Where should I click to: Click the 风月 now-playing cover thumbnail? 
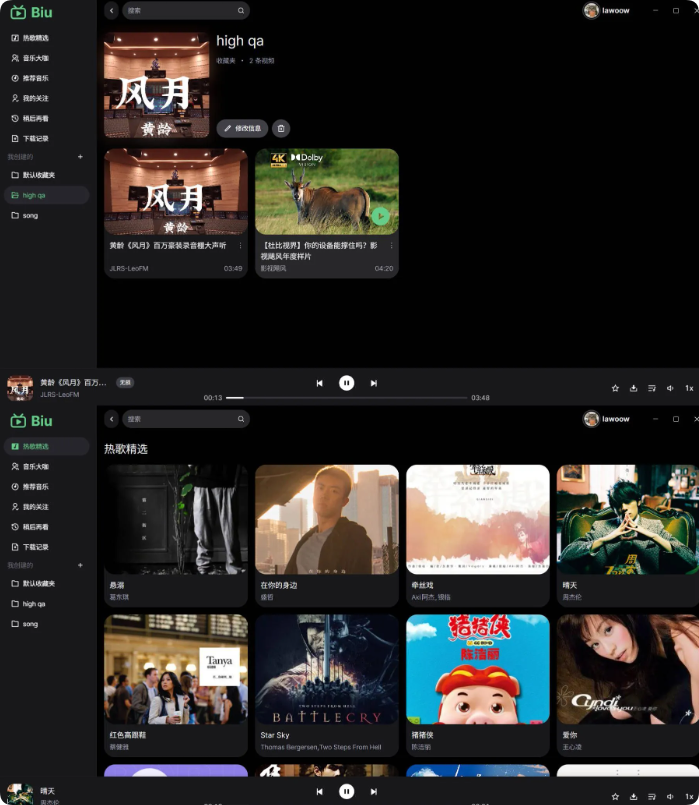[20, 388]
